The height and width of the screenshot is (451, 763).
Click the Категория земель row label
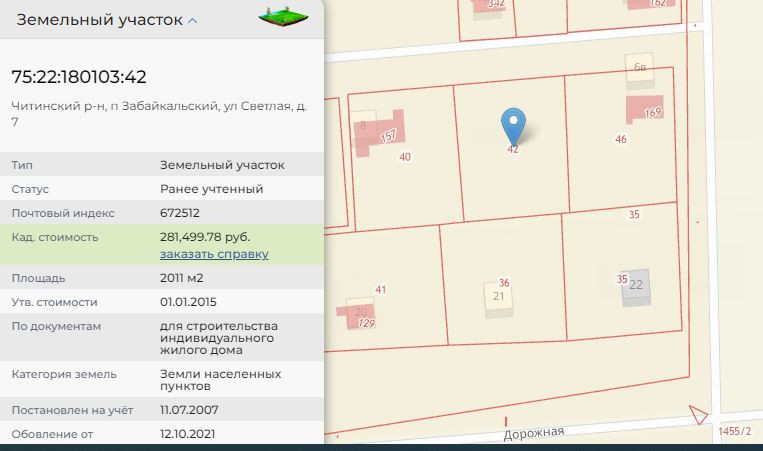(64, 374)
